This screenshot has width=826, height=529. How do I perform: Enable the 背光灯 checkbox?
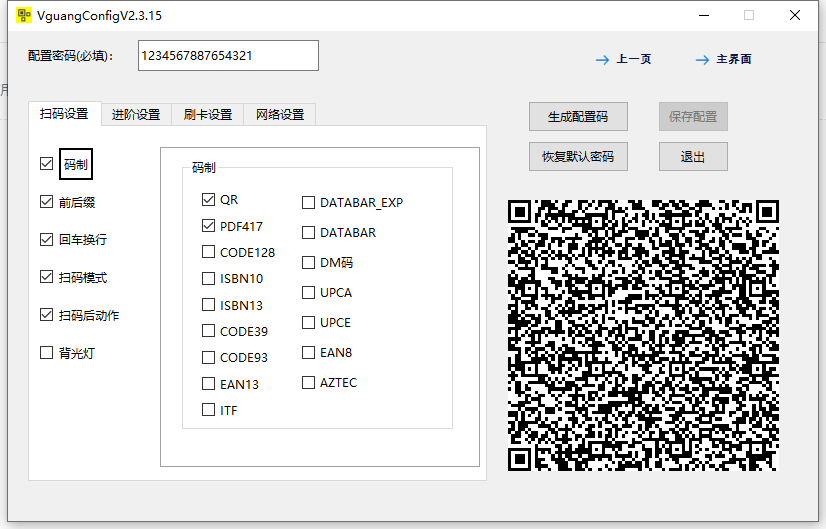pyautogui.click(x=46, y=352)
